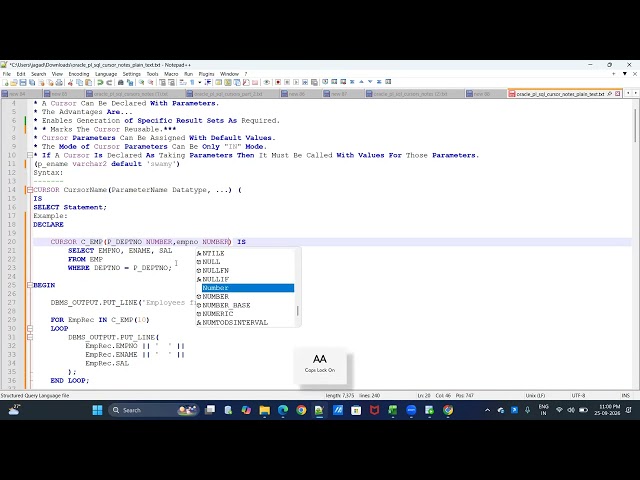Collapse the BEGIN block fold at line 25
Viewport: 640px width, 480px height.
[x=30, y=285]
